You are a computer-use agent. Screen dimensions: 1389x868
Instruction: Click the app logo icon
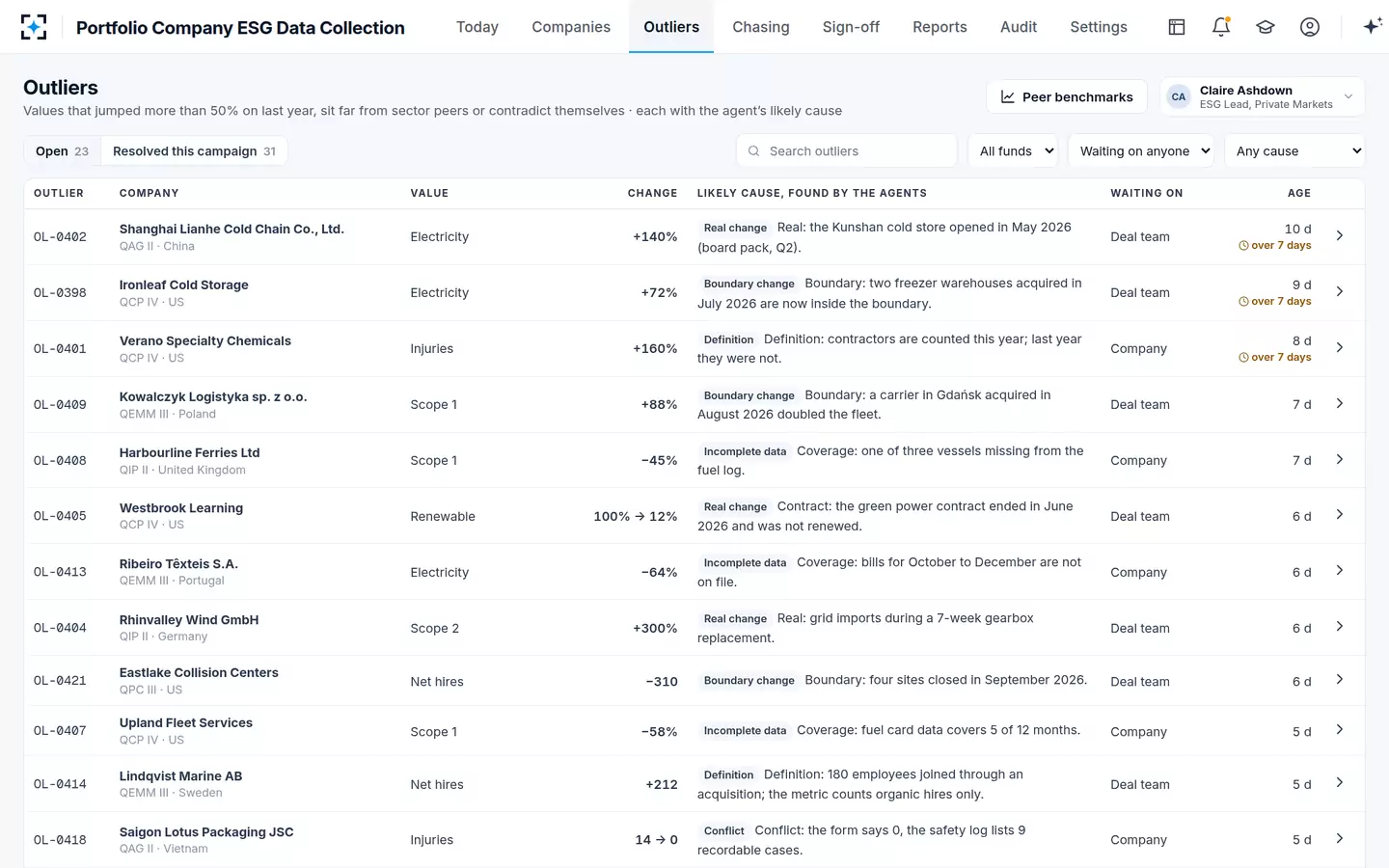point(34,27)
